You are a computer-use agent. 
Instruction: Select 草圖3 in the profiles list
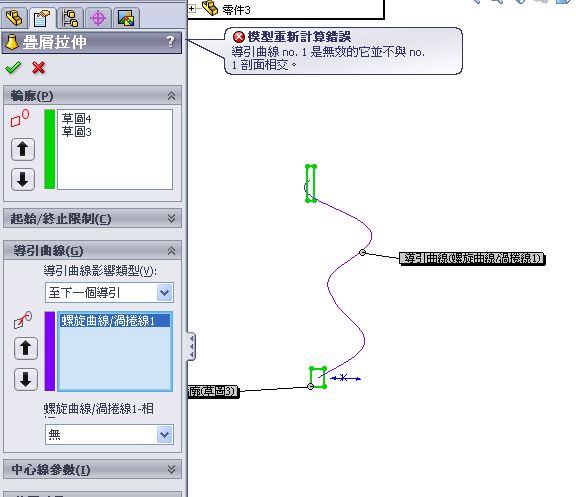coord(76,131)
